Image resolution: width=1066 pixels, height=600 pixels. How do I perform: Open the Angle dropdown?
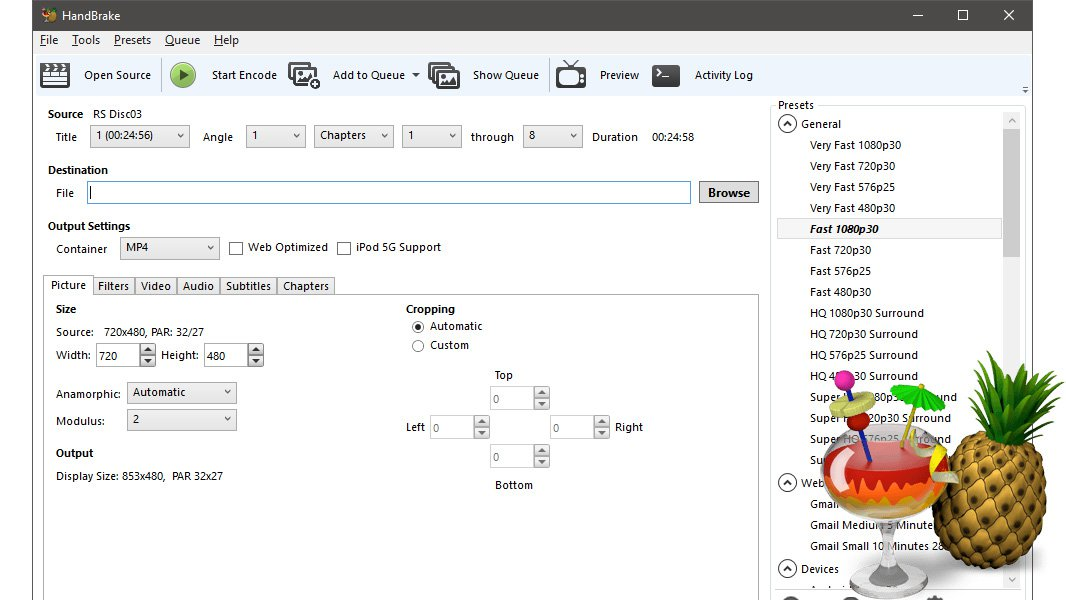275,136
